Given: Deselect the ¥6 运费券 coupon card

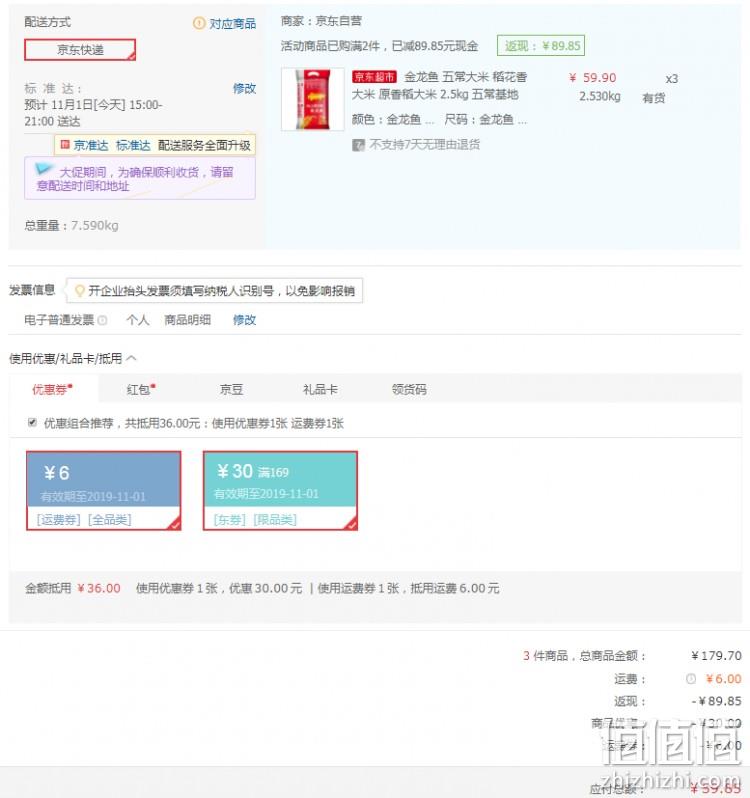Looking at the screenshot, I should point(104,491).
